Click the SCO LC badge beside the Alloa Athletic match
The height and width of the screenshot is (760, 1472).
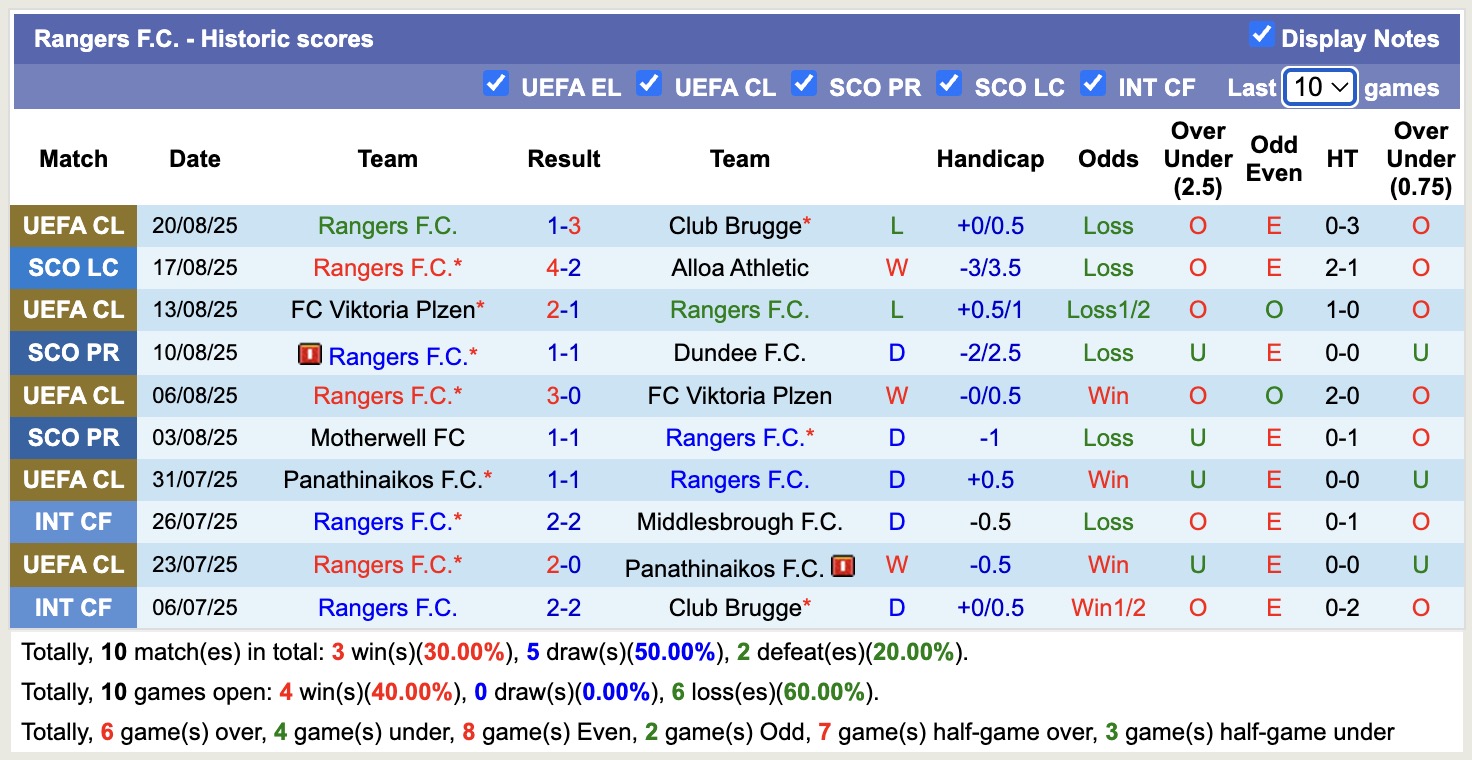click(x=72, y=267)
